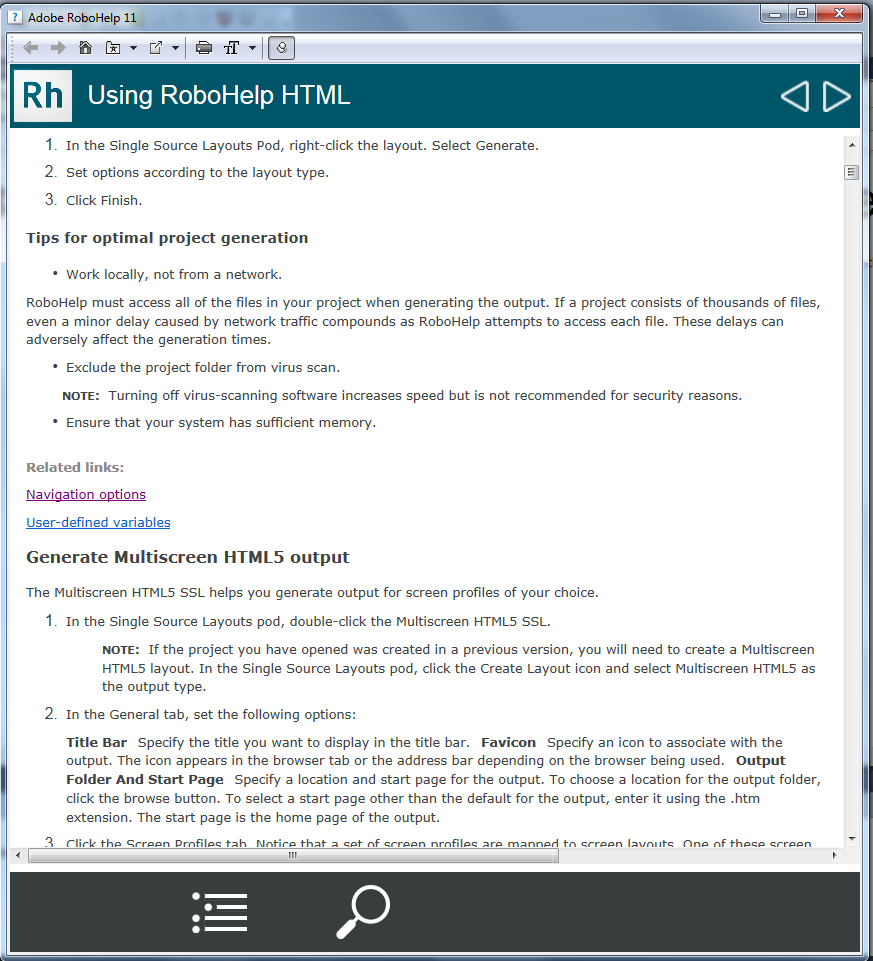This screenshot has width=873, height=961.
Task: Go to the Home page icon
Action: tap(85, 48)
